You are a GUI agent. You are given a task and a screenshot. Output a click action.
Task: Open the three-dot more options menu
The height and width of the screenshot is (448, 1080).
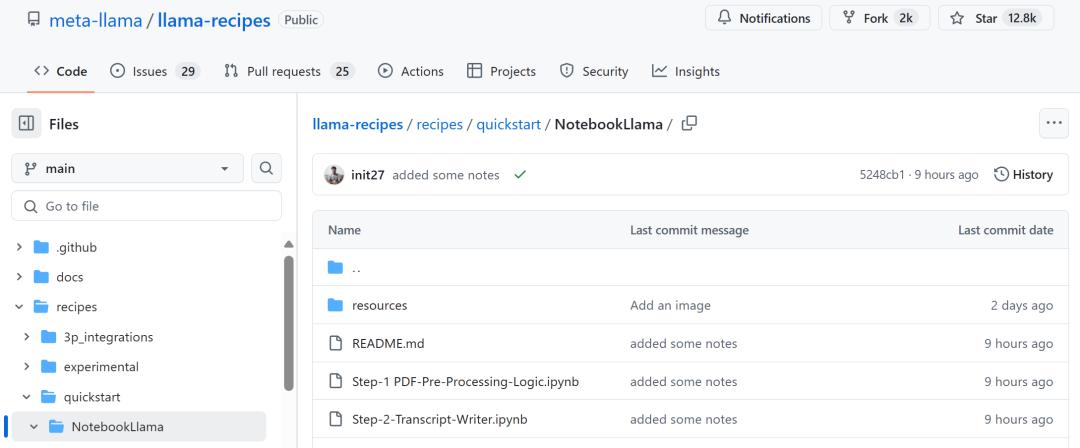tap(1054, 123)
